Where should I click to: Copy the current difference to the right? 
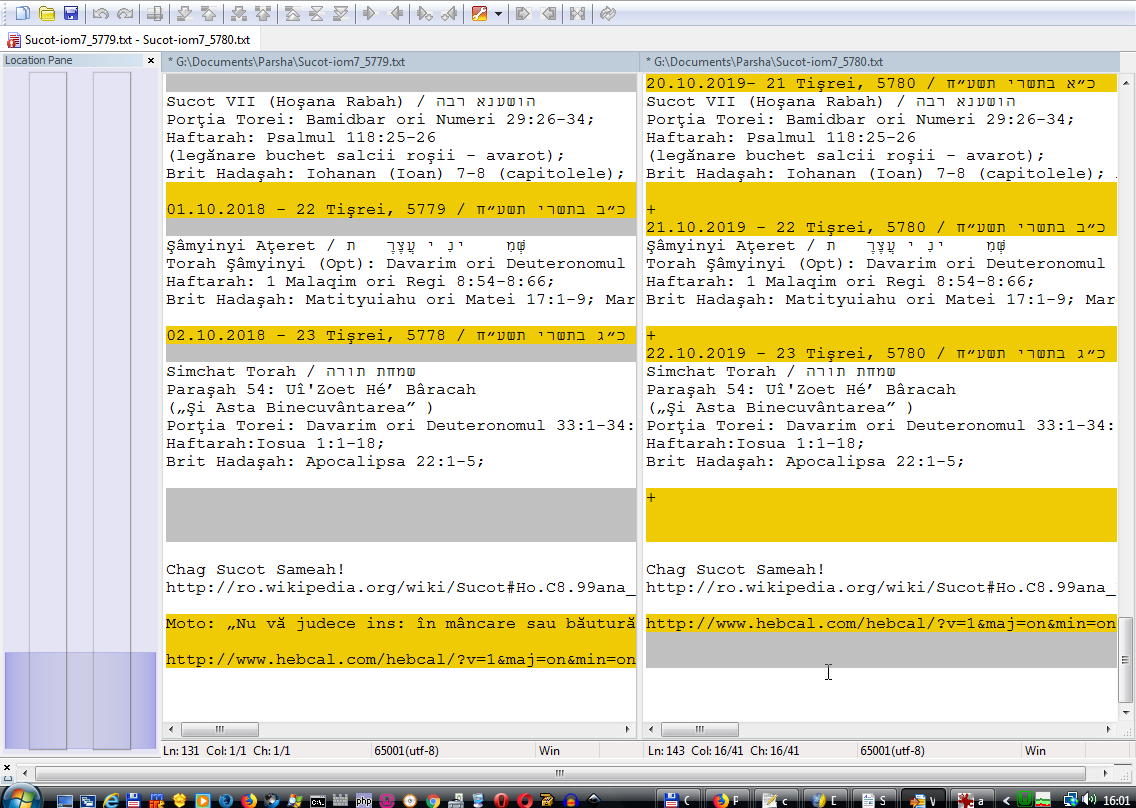click(x=369, y=14)
